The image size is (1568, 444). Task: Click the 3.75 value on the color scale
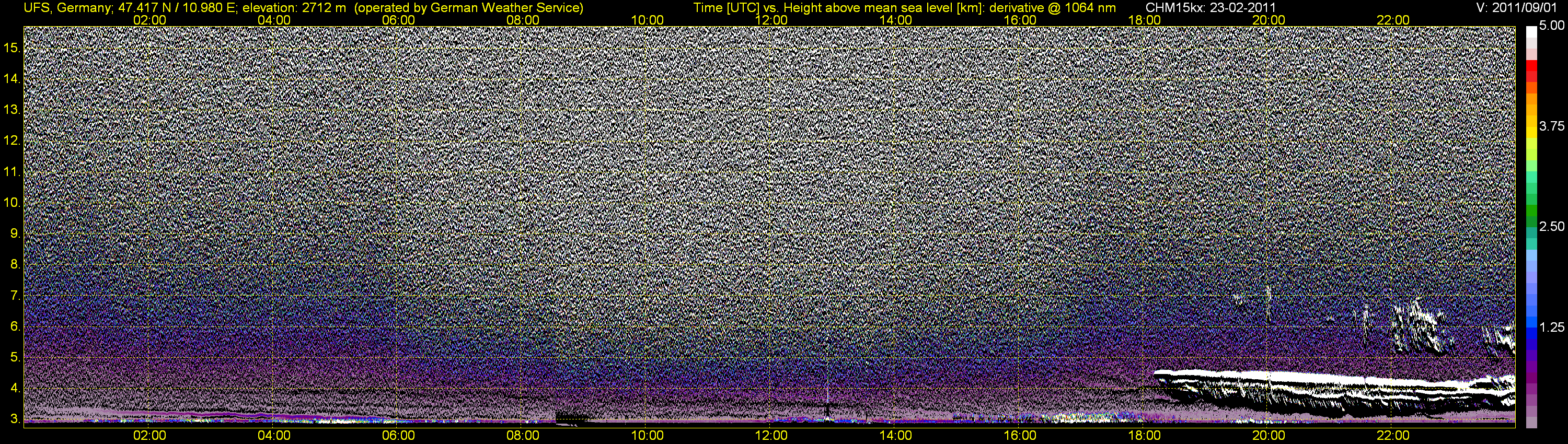click(1552, 126)
